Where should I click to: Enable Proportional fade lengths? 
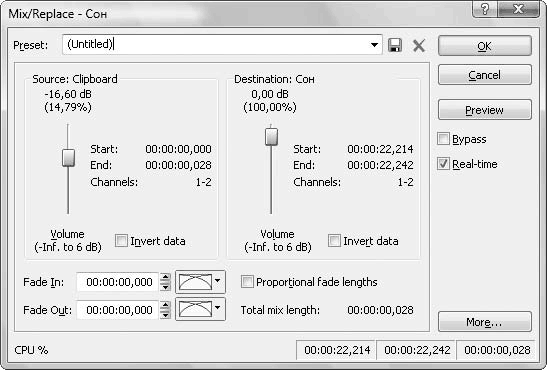[x=247, y=281]
